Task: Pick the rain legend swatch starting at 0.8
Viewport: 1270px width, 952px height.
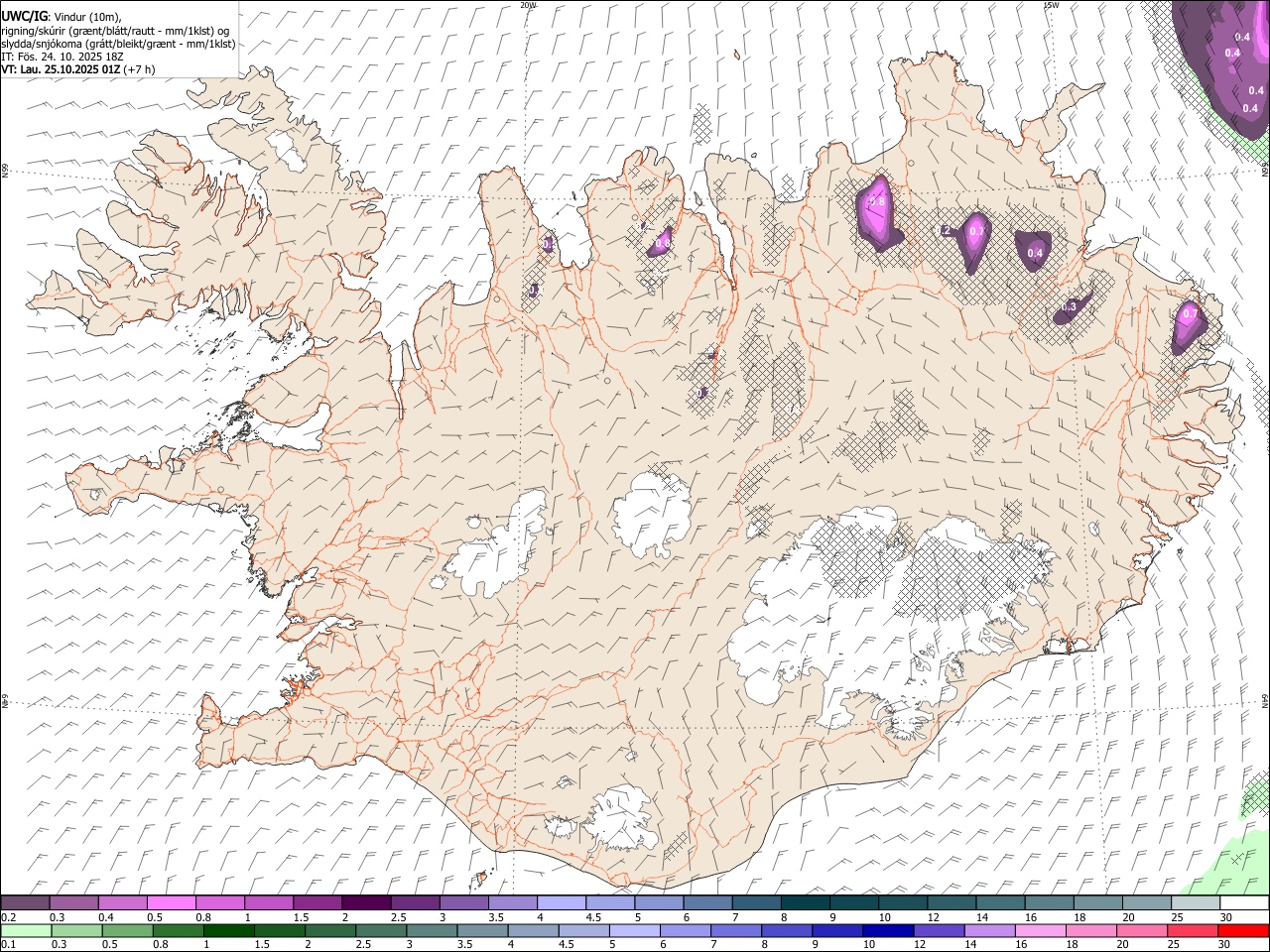Action: (179, 930)
